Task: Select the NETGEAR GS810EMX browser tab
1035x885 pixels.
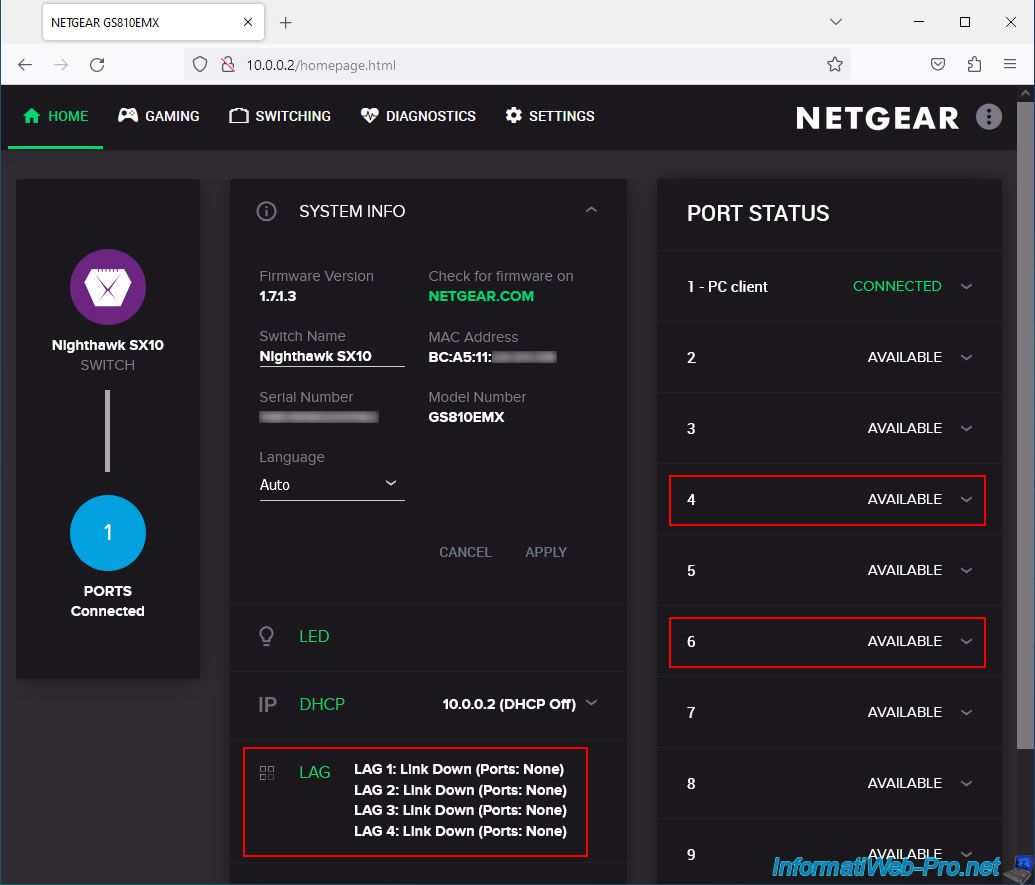Action: point(153,22)
